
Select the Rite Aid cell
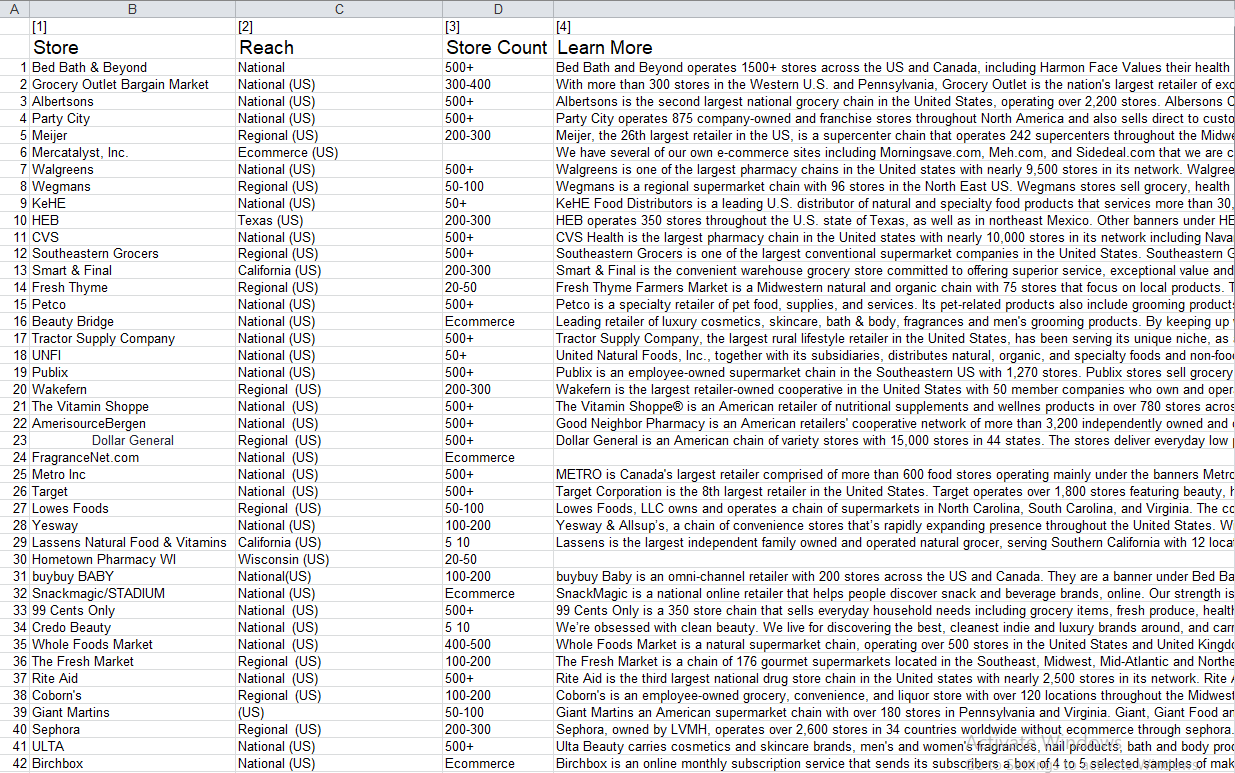132,679
